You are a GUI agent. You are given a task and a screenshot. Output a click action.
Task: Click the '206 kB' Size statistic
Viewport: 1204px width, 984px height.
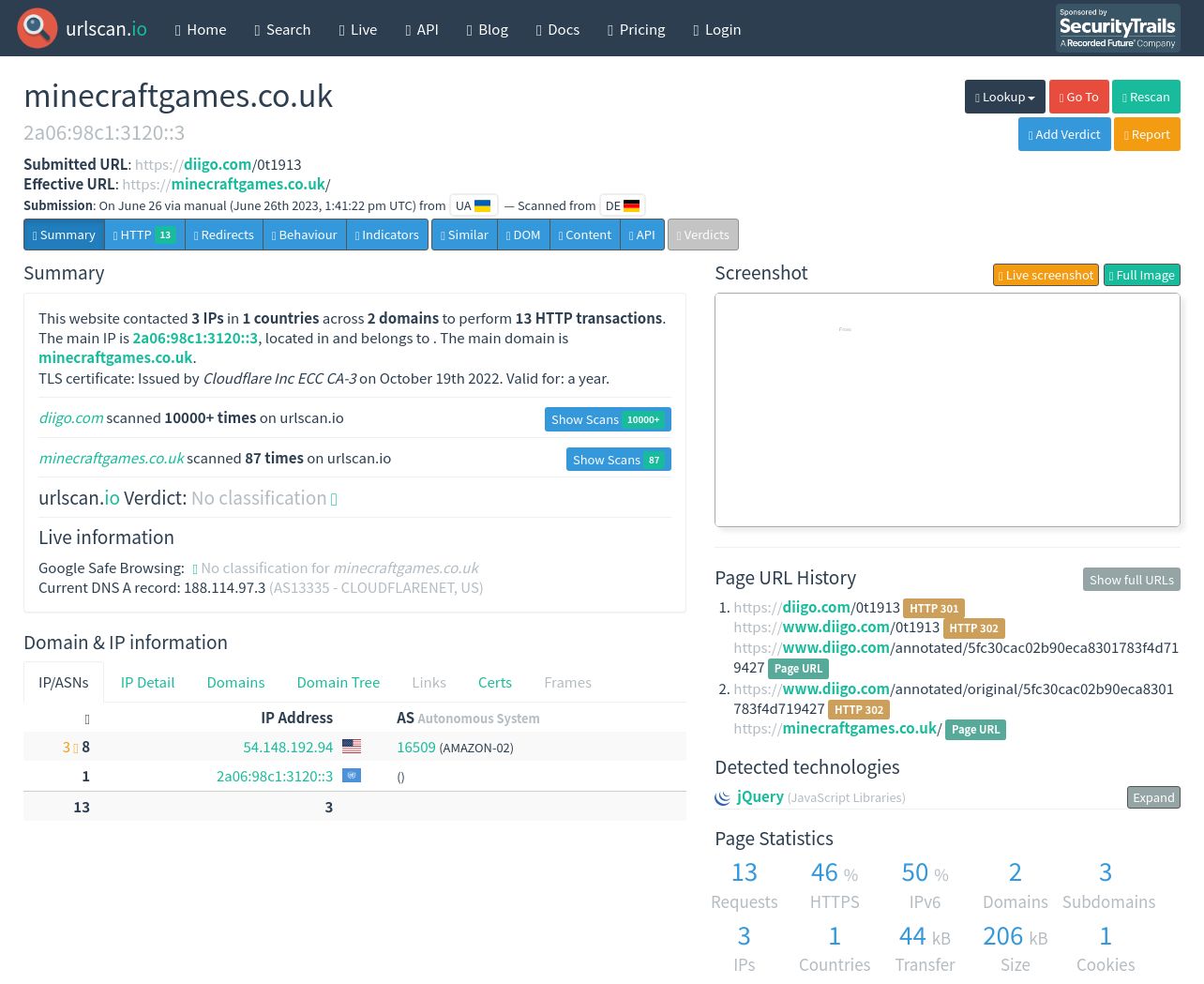[1016, 936]
